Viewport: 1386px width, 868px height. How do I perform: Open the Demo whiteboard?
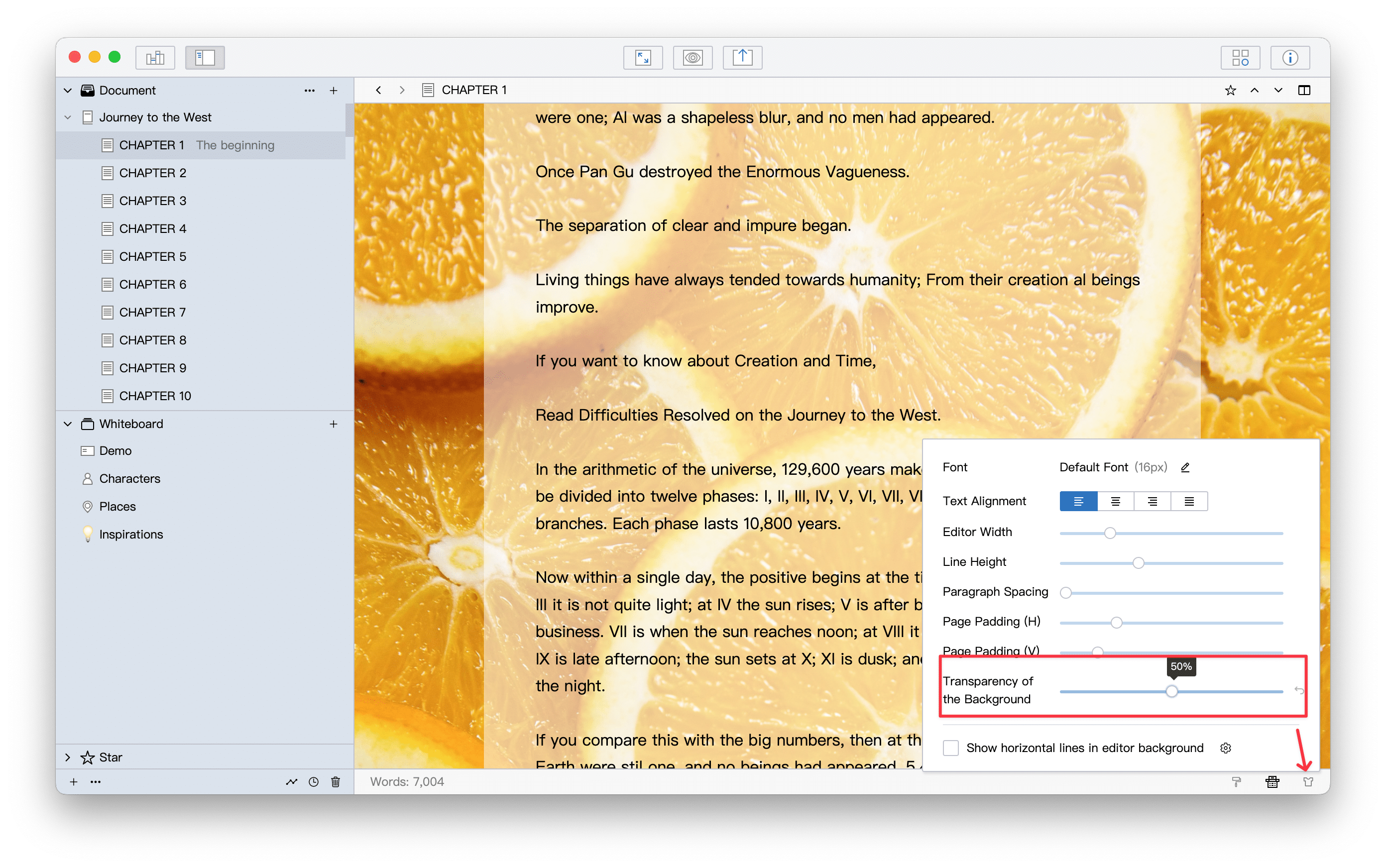205,450
